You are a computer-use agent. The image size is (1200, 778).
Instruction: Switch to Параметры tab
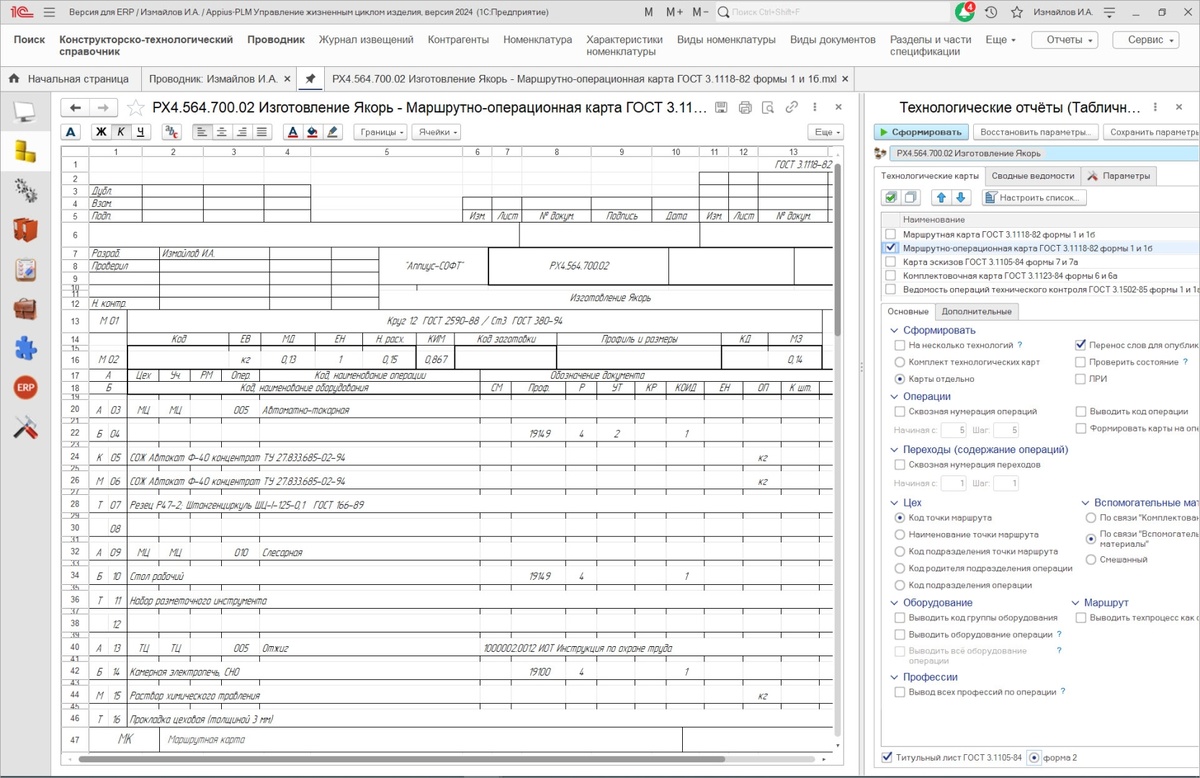pos(1119,175)
